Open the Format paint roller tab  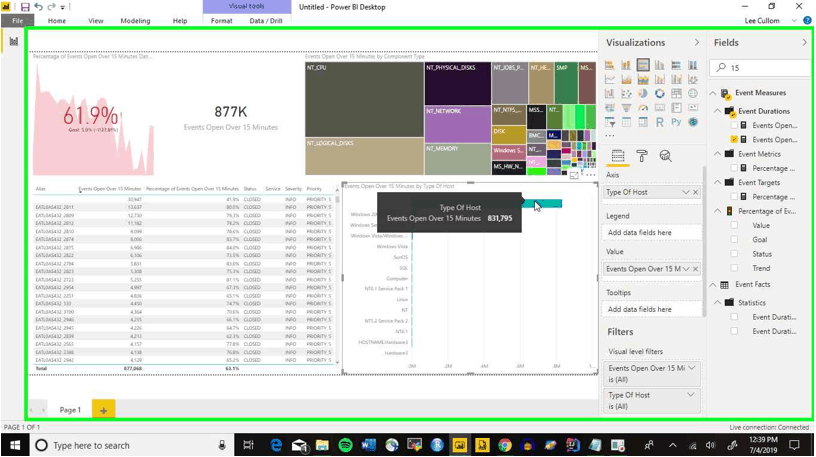tap(642, 156)
